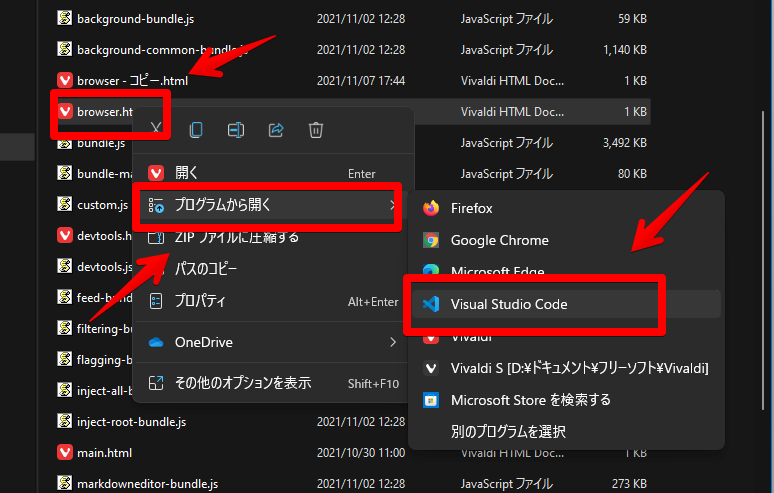Open with Vivaldi S in submenu

tap(567, 368)
